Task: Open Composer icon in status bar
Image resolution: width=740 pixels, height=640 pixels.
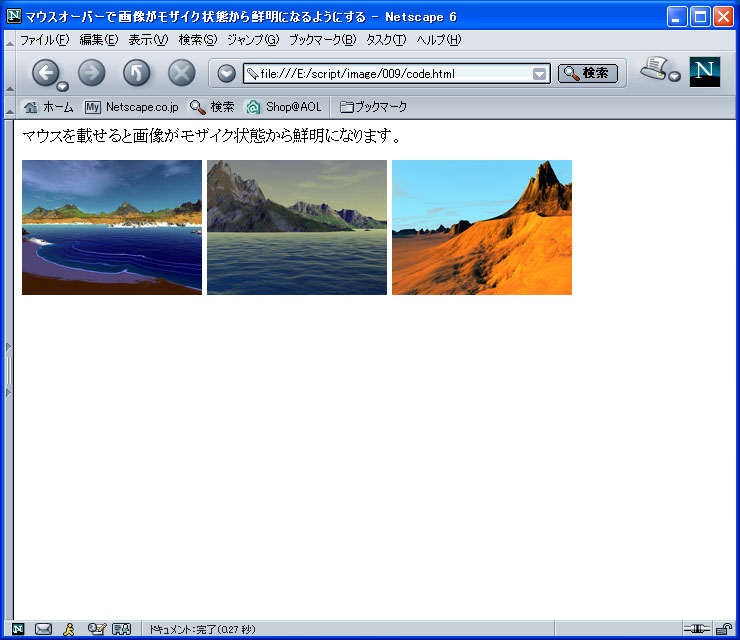Action: click(97, 629)
